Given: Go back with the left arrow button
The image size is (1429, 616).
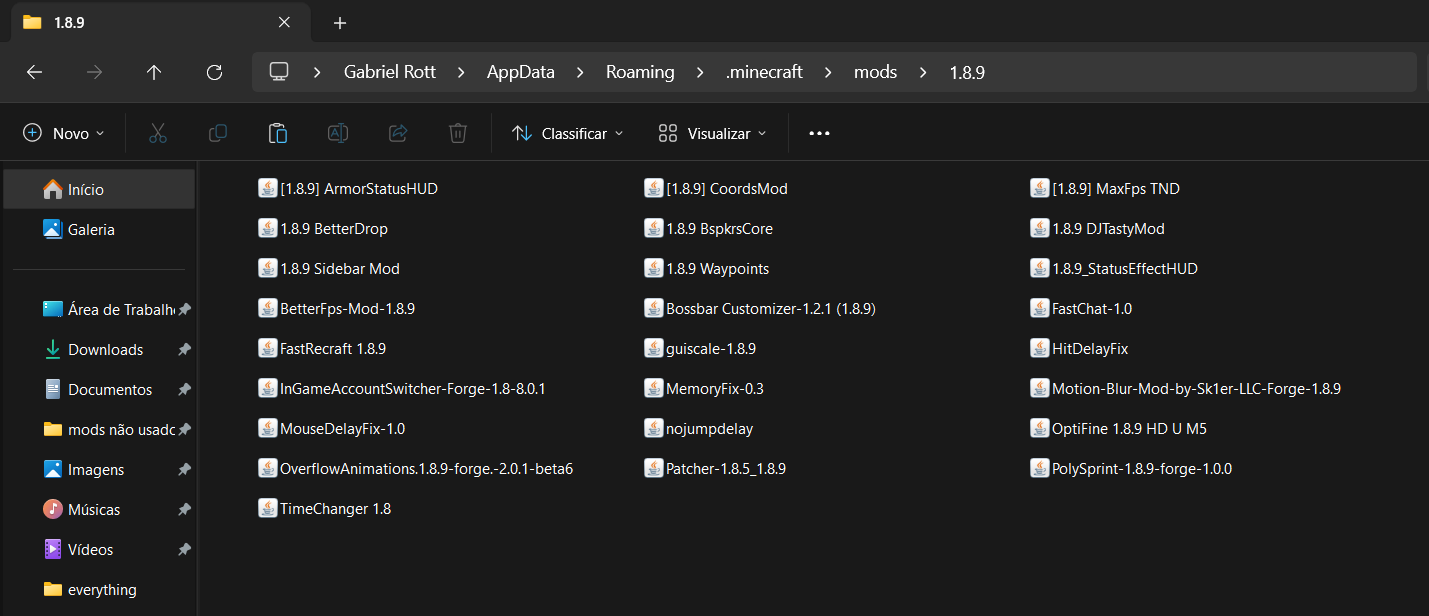Looking at the screenshot, I should (x=34, y=72).
